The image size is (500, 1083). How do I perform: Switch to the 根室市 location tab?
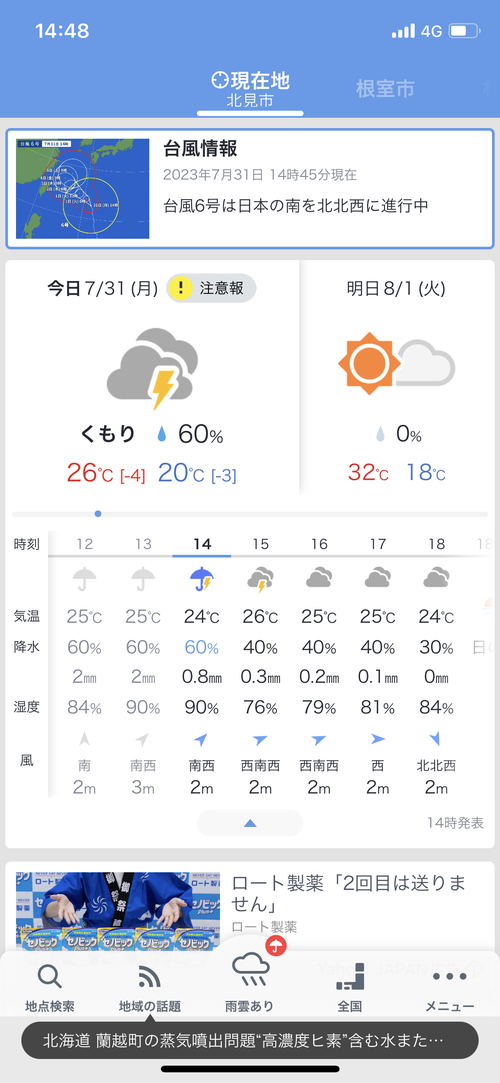pyautogui.click(x=385, y=89)
